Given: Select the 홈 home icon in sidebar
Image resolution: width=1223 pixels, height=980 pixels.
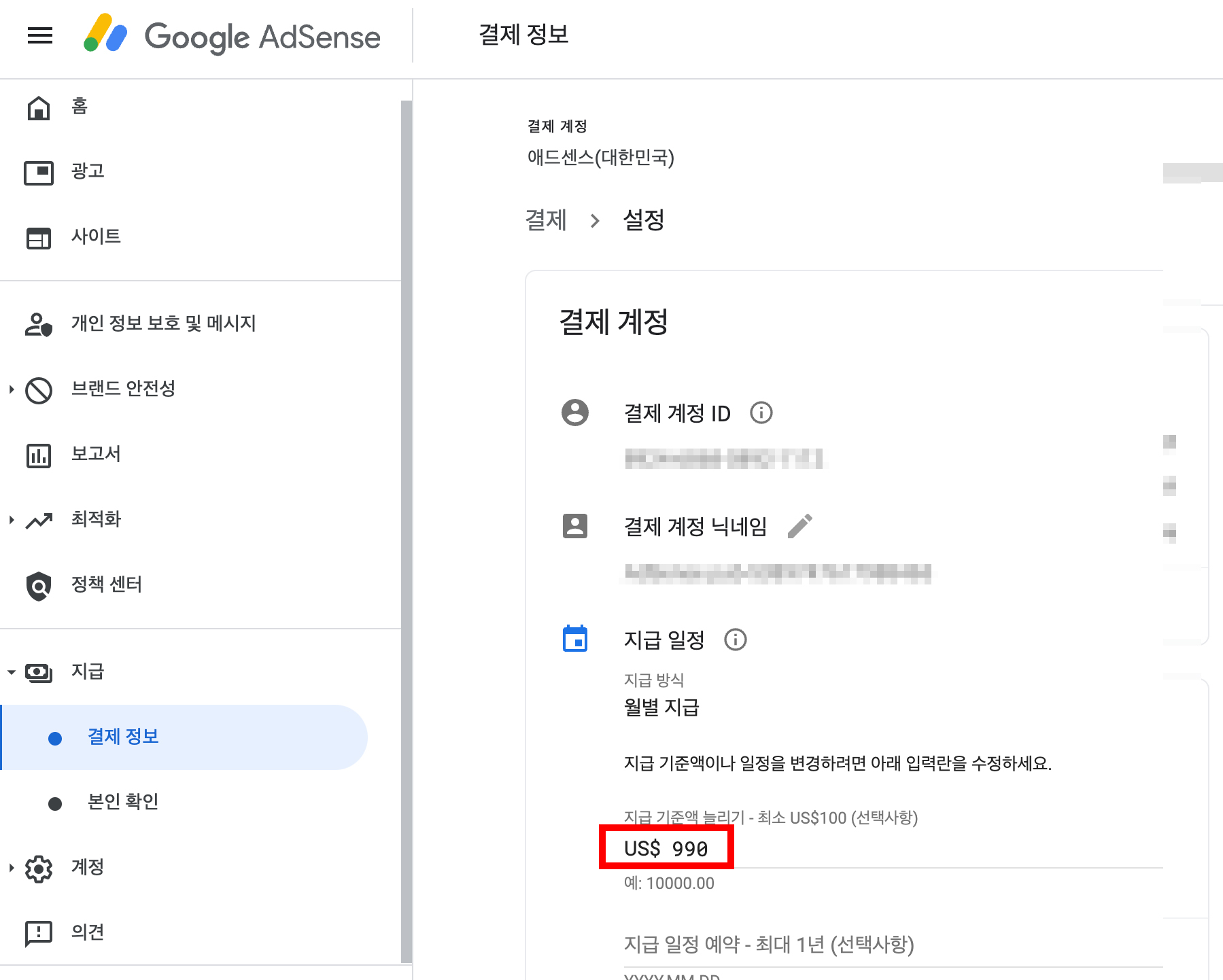Looking at the screenshot, I should tap(39, 107).
